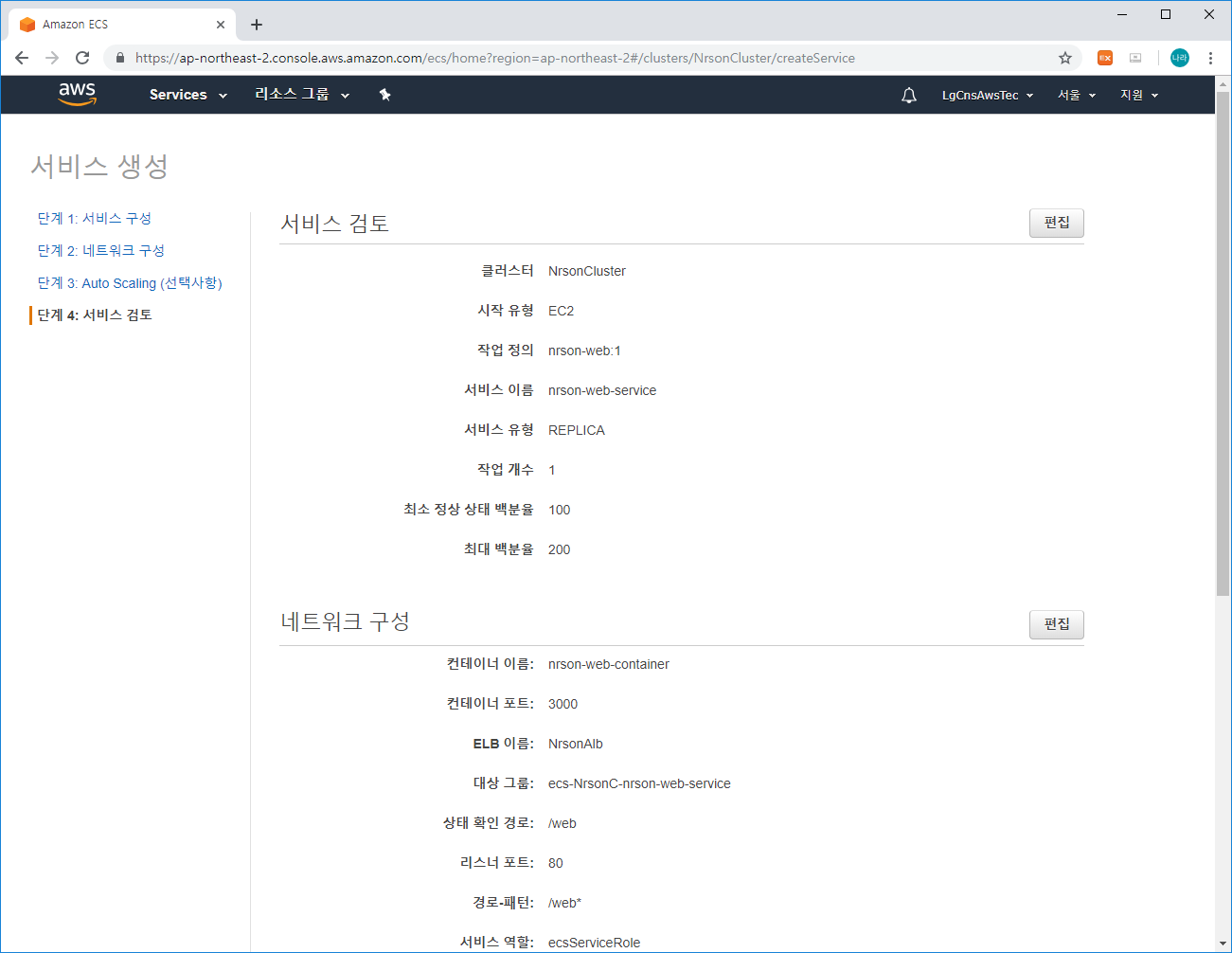Open the pin shortcuts icon in AWS navbar
This screenshot has width=1232, height=953.
tap(384, 95)
